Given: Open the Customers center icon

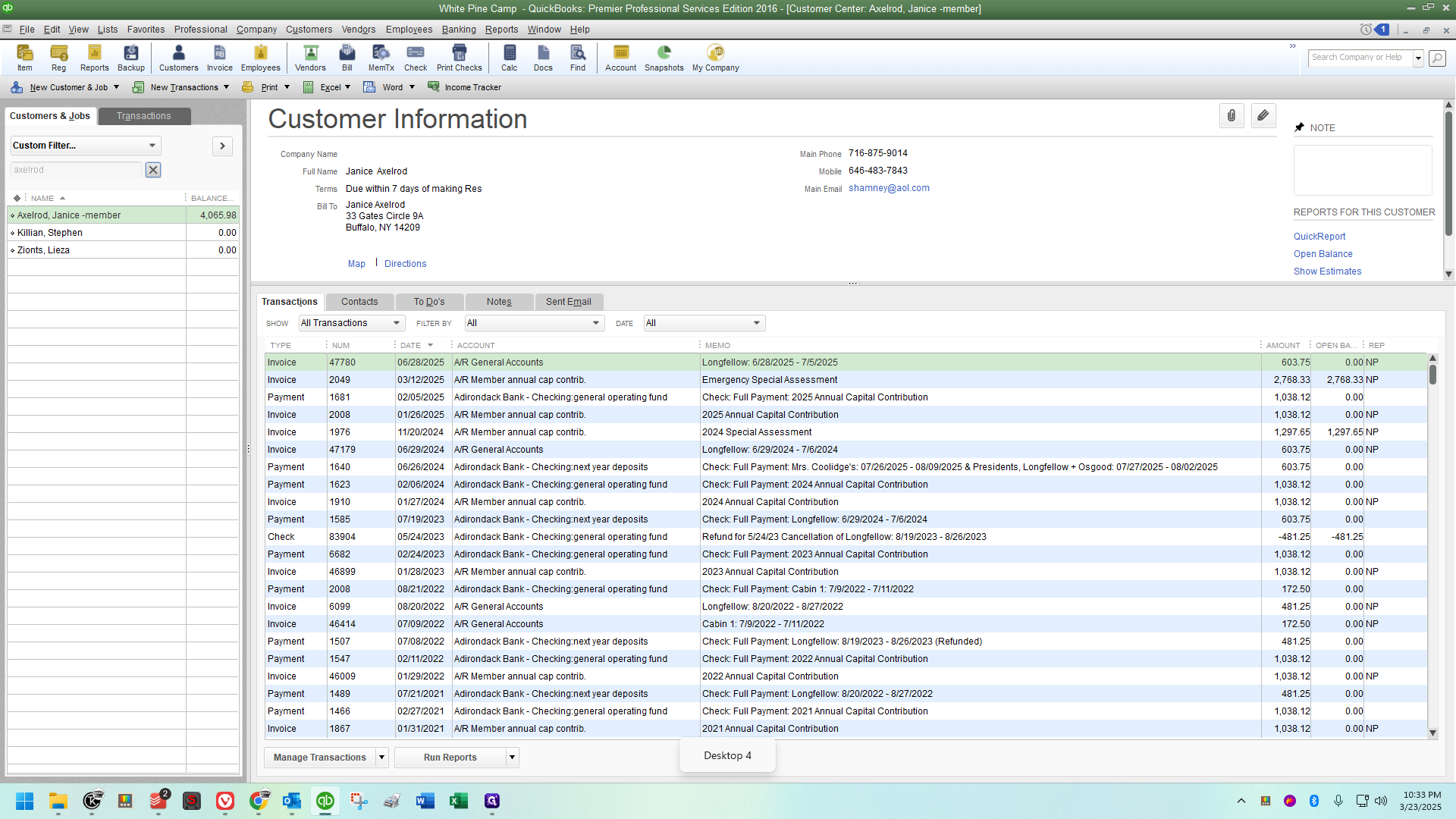Looking at the screenshot, I should (179, 58).
